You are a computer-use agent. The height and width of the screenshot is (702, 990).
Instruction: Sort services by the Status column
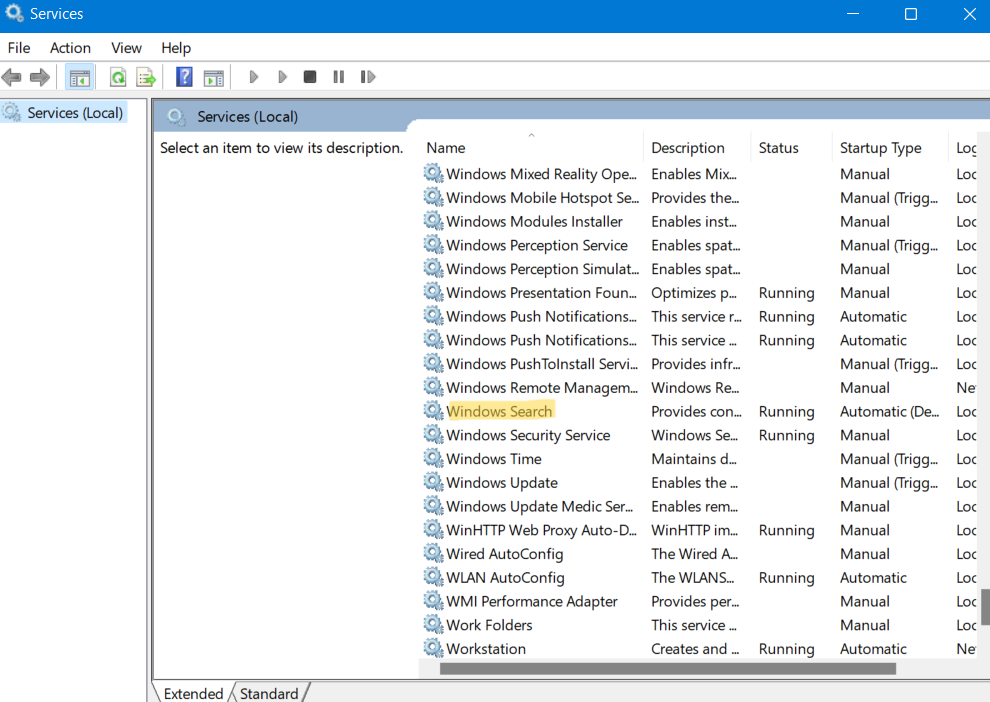[778, 147]
